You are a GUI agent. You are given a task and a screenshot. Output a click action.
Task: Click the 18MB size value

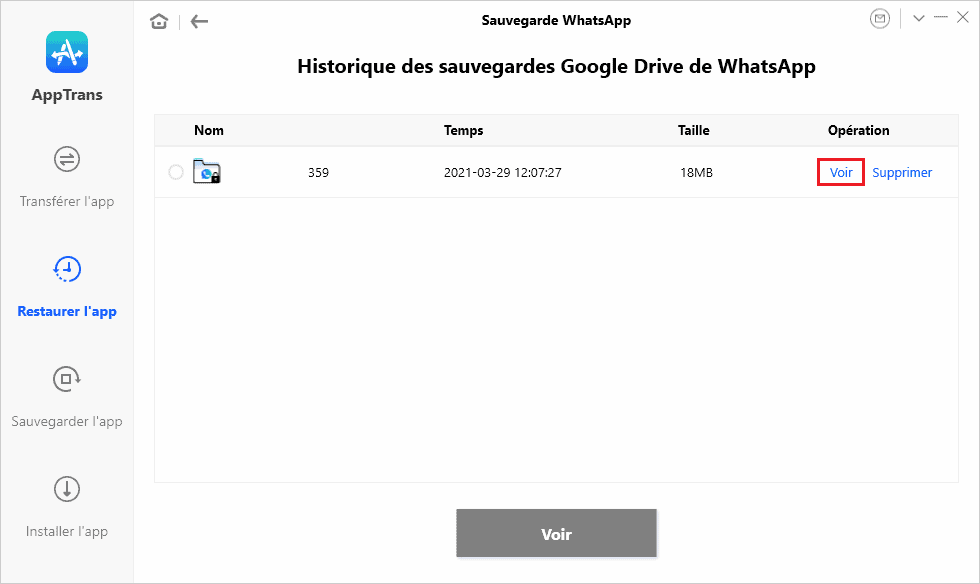(x=696, y=173)
